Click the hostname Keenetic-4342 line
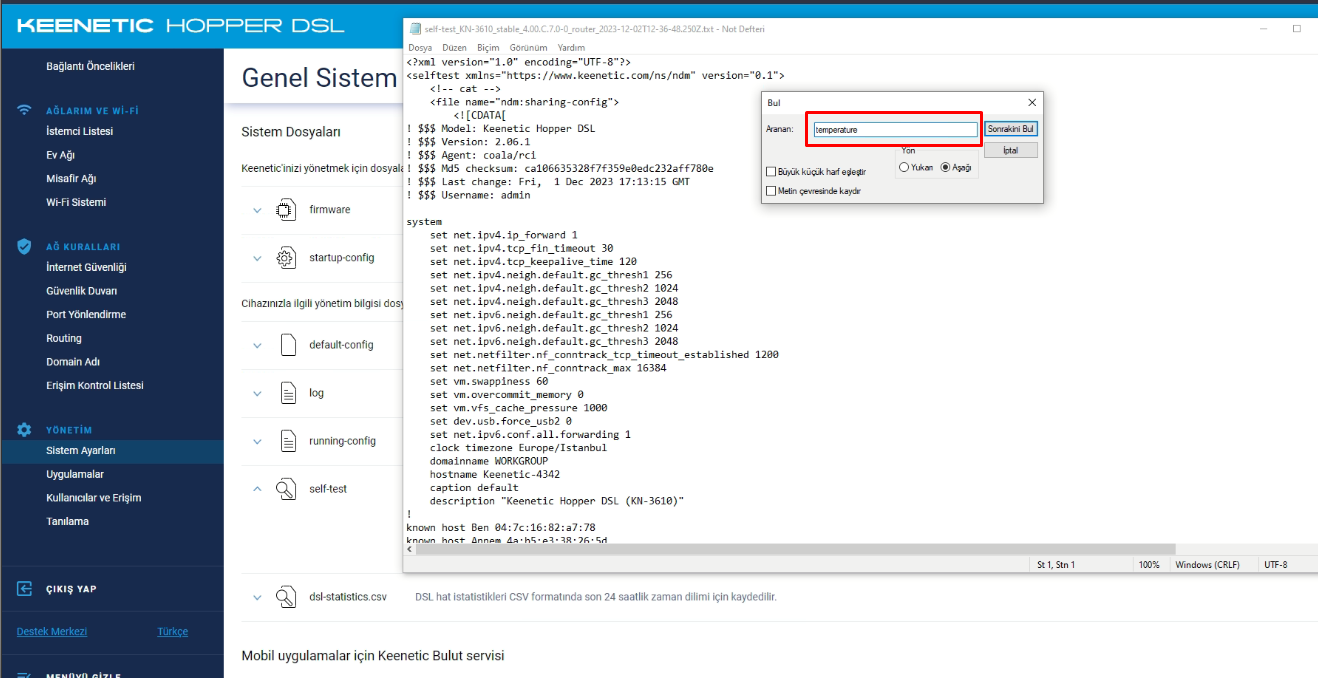This screenshot has width=1318, height=678. (x=496, y=474)
